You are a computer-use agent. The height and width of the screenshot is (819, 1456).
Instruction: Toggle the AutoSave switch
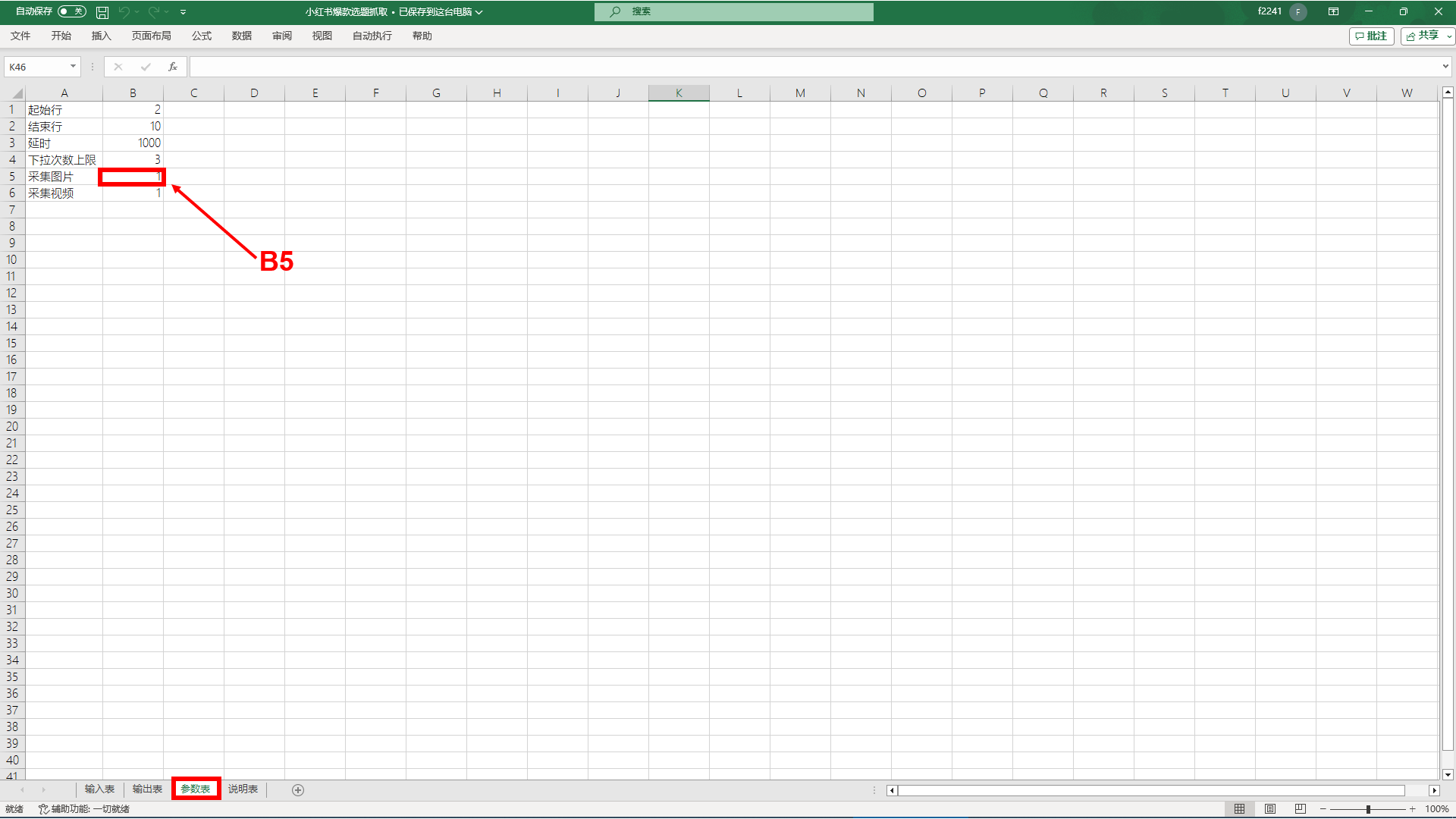pos(72,11)
